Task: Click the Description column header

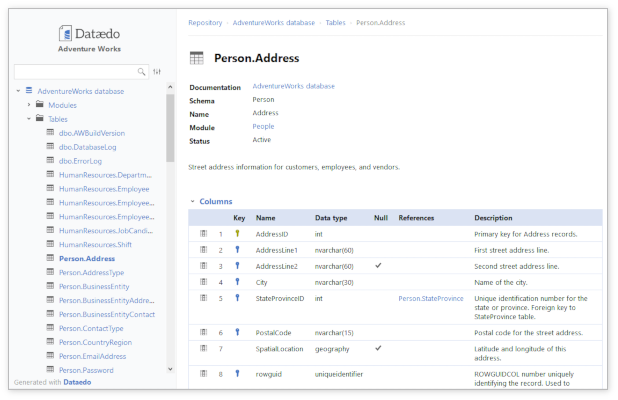Action: pos(493,218)
